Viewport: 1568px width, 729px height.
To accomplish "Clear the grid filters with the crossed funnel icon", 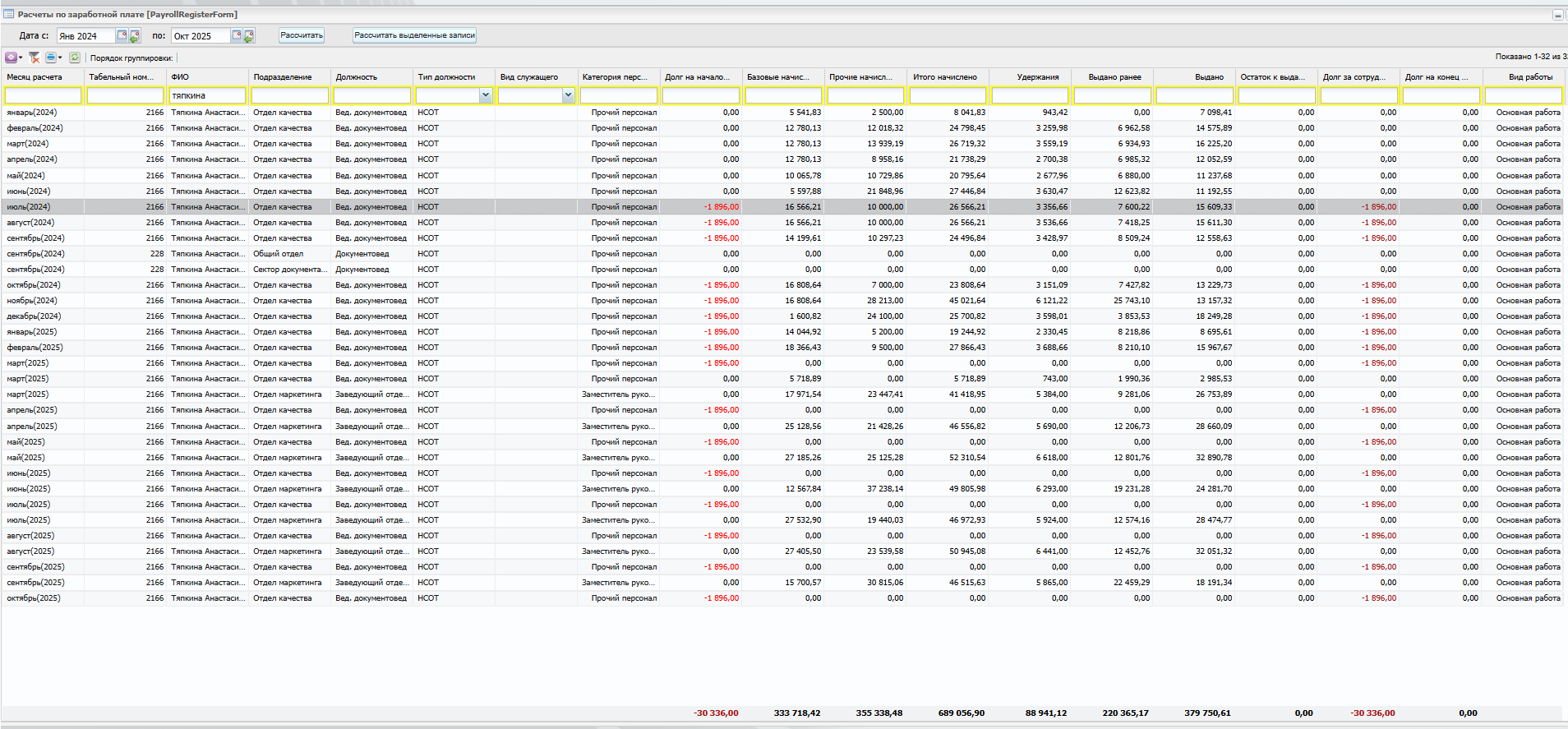I will click(34, 58).
